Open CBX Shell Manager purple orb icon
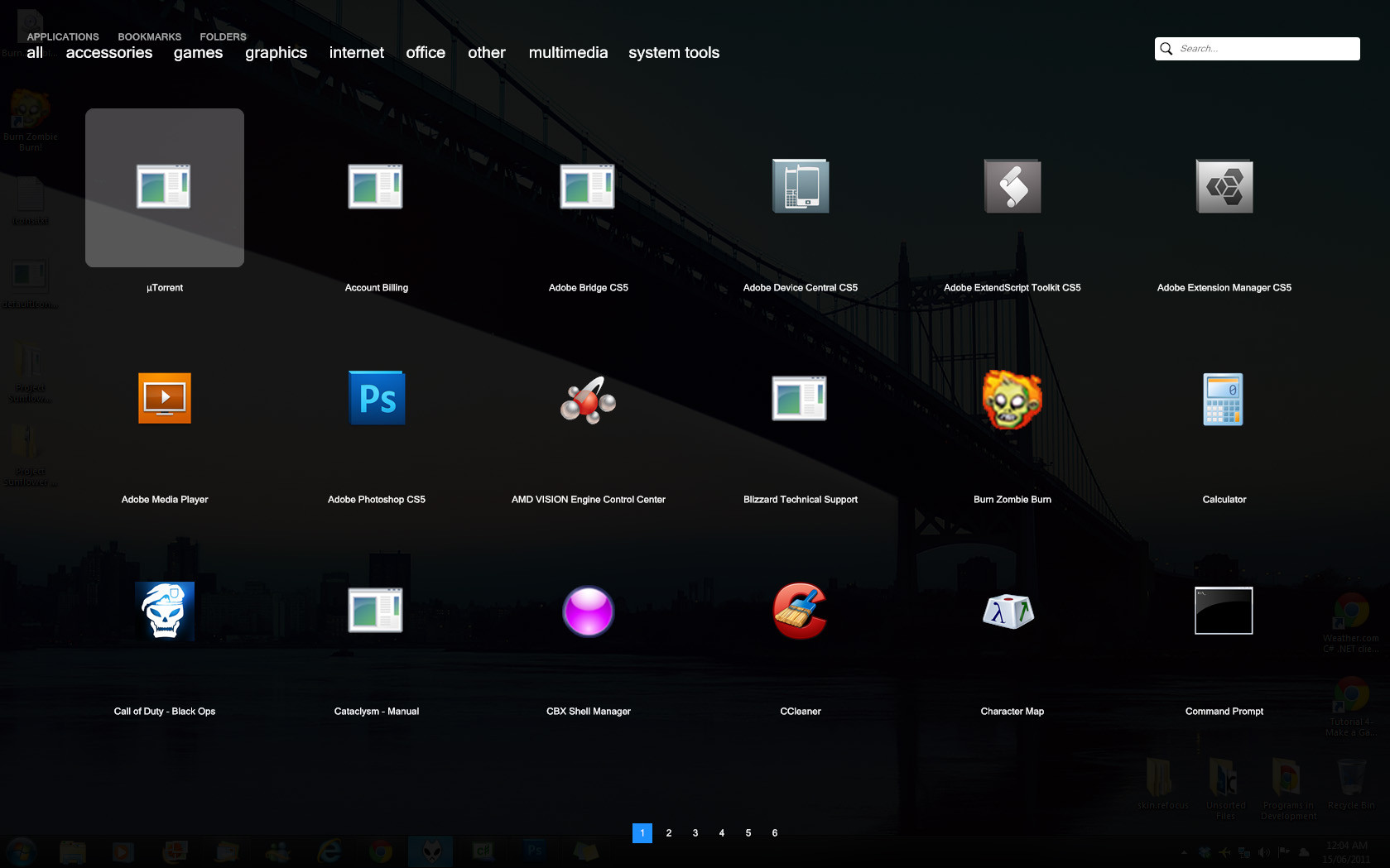Image resolution: width=1390 pixels, height=868 pixels. pyautogui.click(x=589, y=611)
